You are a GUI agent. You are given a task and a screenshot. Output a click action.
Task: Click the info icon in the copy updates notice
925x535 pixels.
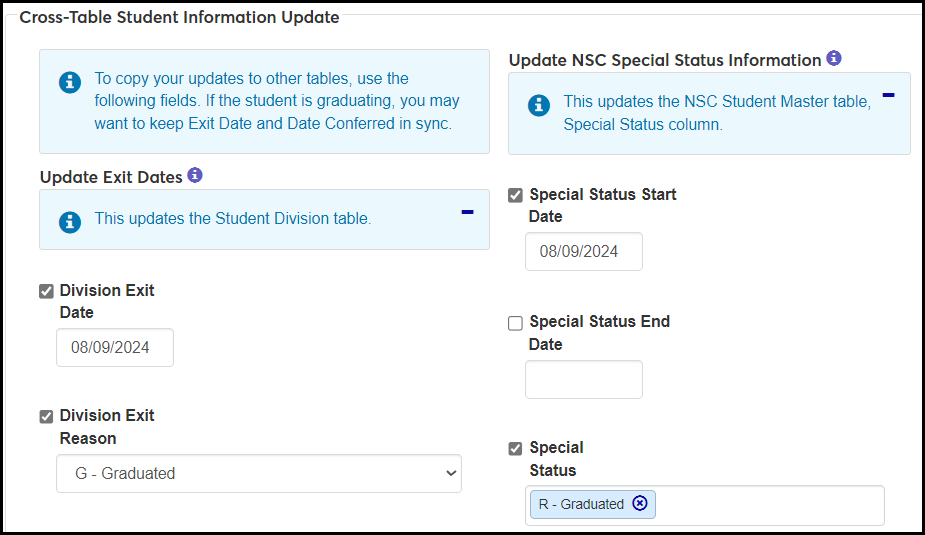point(70,83)
